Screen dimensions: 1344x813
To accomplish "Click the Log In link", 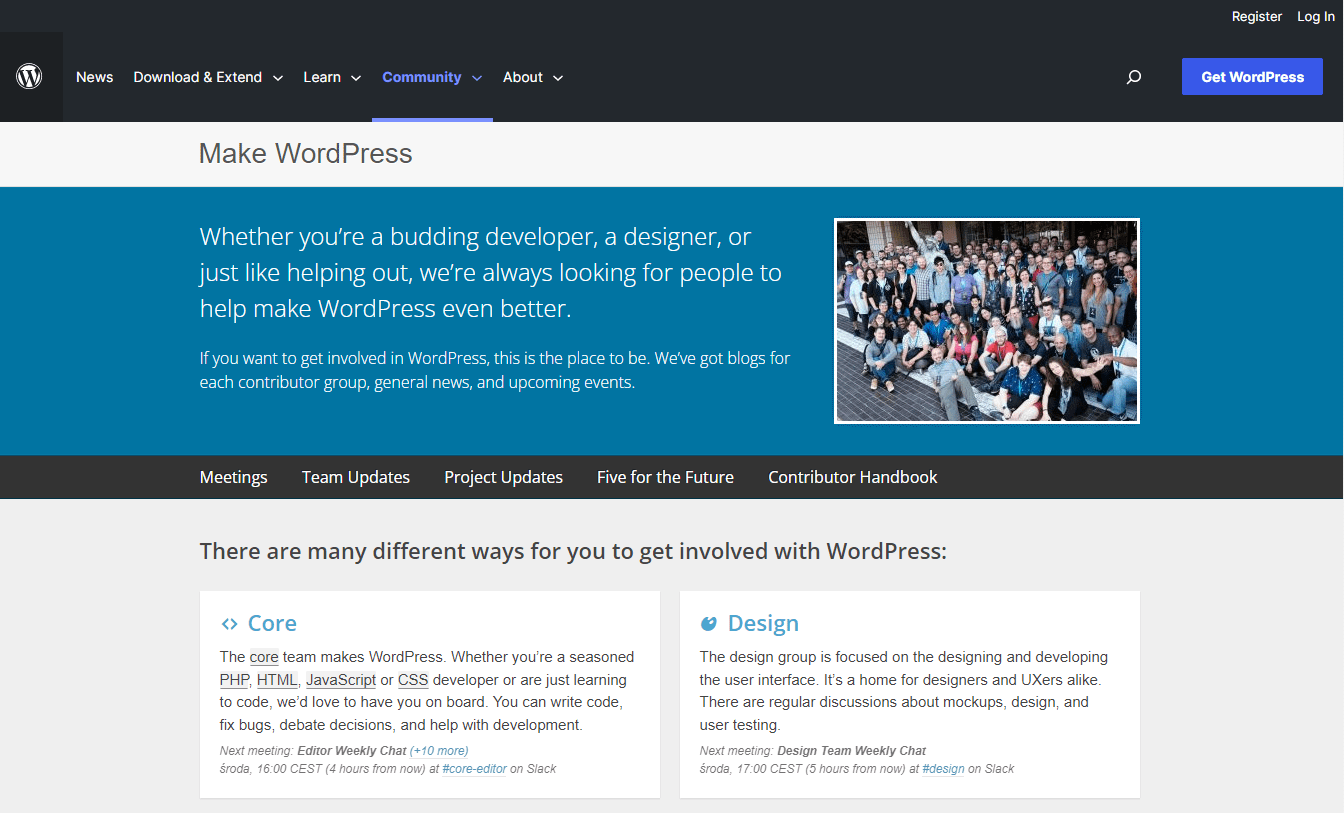I will [1315, 16].
